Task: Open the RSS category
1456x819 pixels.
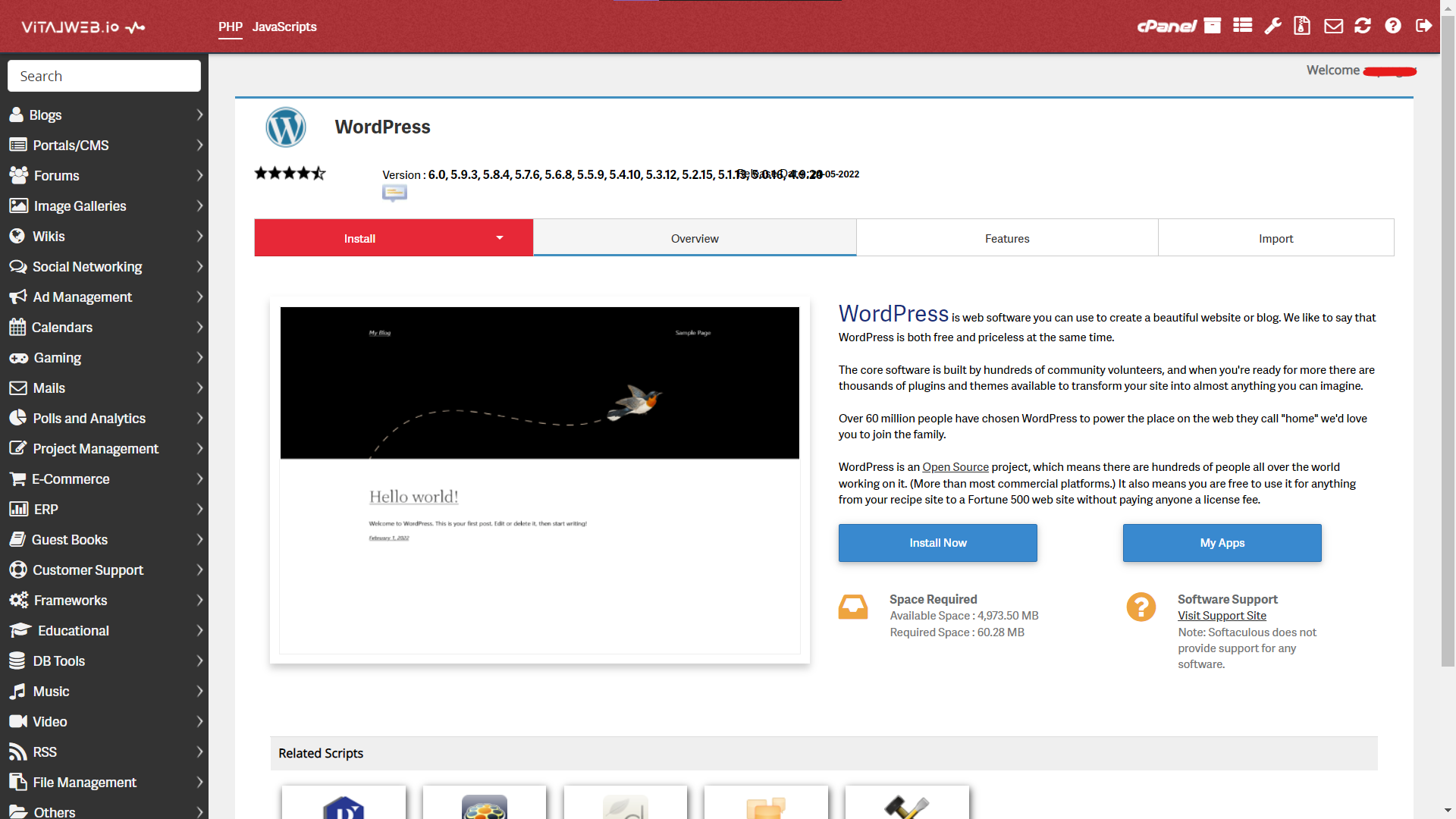Action: pos(105,752)
